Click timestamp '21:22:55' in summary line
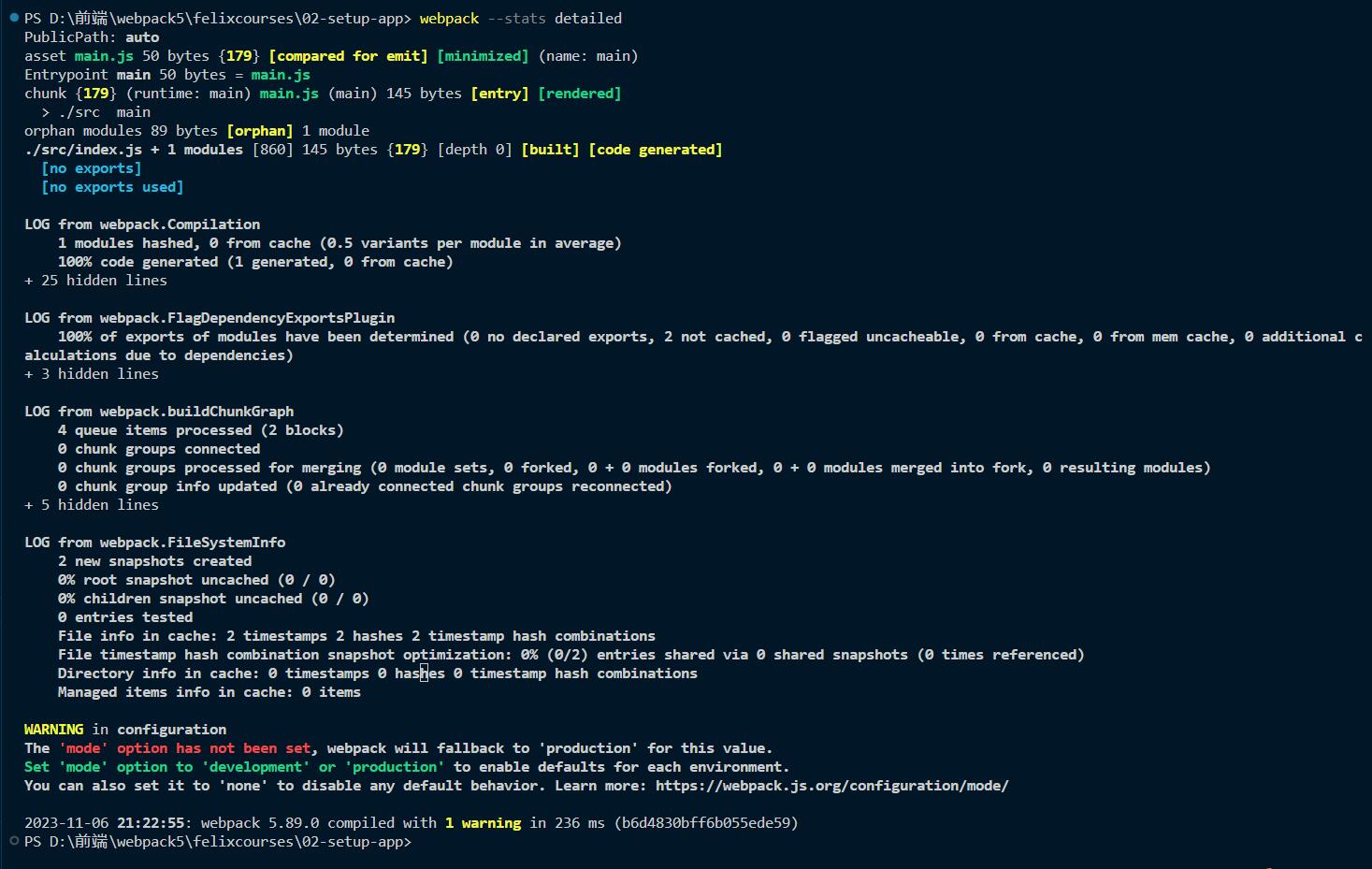The height and width of the screenshot is (869, 1372). [151, 823]
